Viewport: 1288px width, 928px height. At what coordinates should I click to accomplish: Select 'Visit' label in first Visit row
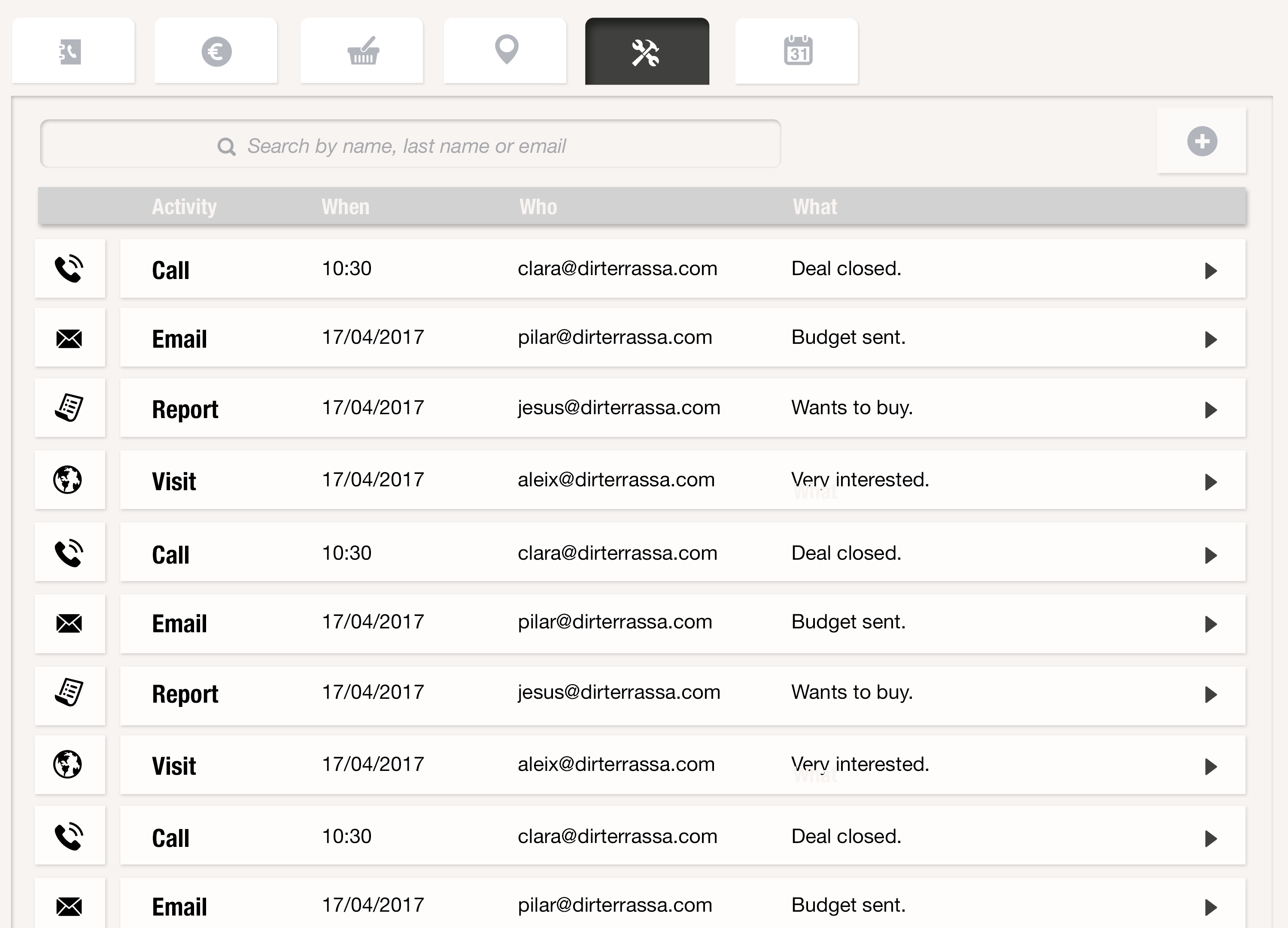pyautogui.click(x=174, y=482)
